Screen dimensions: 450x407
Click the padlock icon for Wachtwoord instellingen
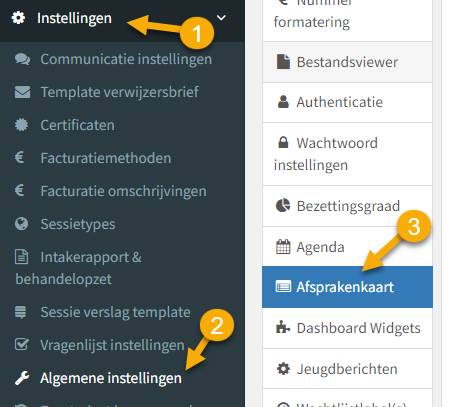283,143
